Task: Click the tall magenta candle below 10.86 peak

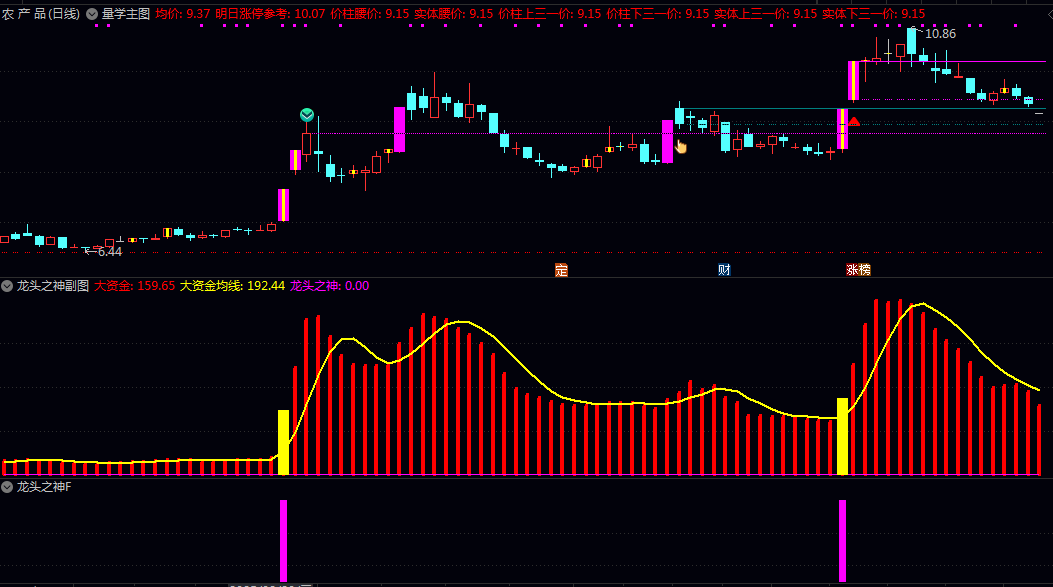Action: tap(854, 81)
